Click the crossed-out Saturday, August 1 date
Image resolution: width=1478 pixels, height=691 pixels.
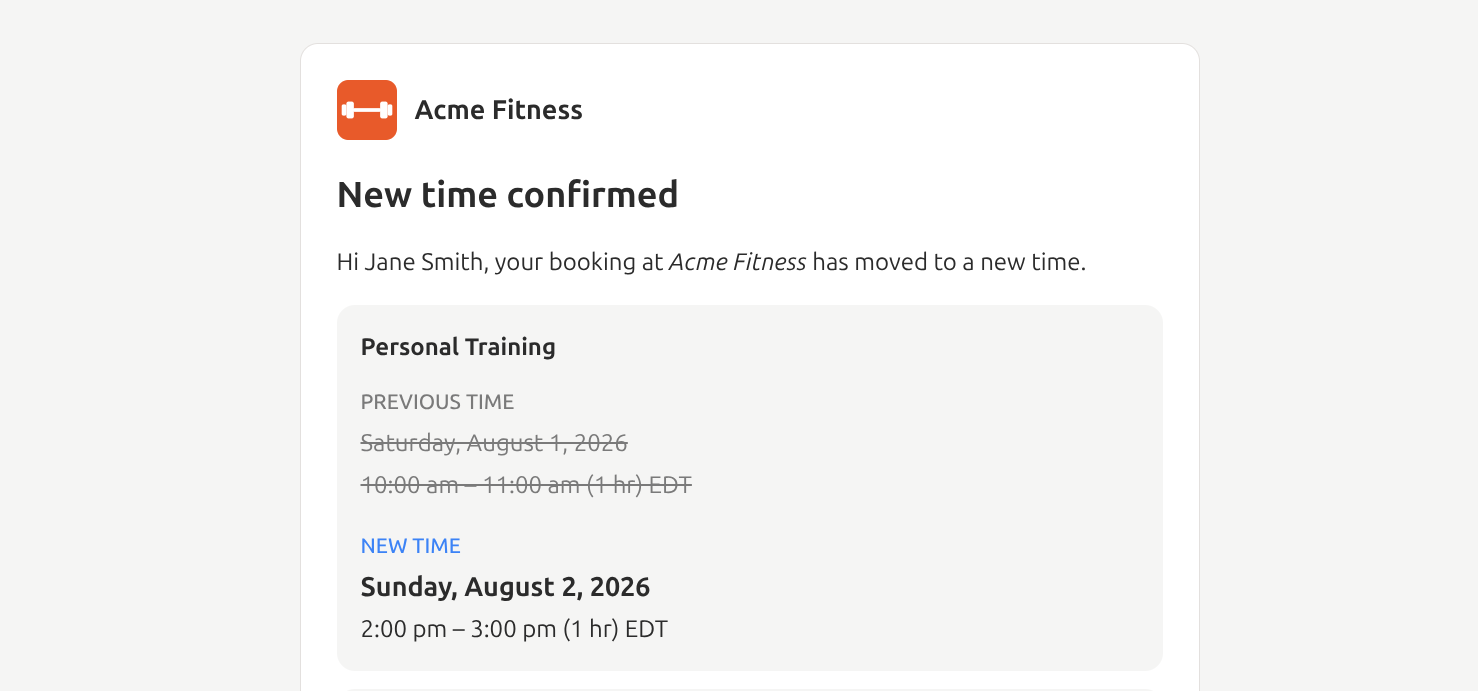[494, 443]
